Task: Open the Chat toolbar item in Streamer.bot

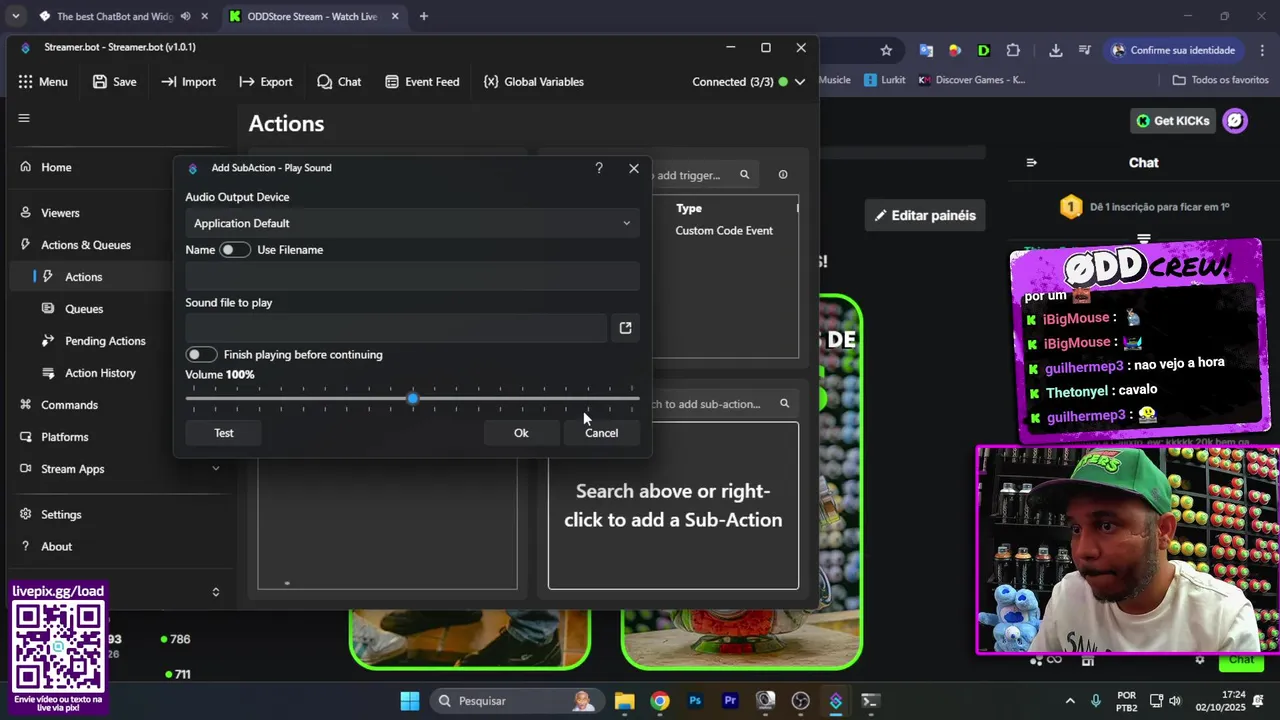Action: [339, 82]
